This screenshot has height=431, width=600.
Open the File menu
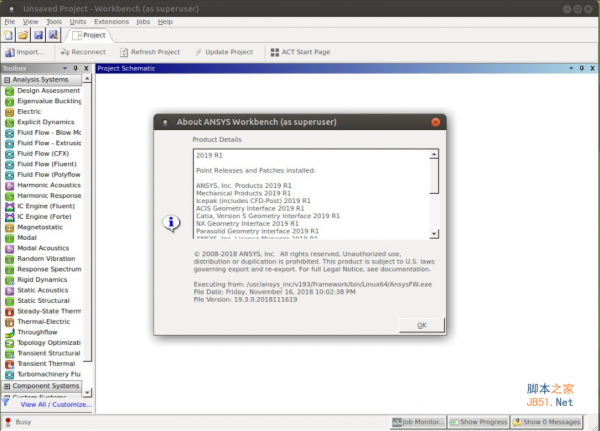[x=10, y=22]
